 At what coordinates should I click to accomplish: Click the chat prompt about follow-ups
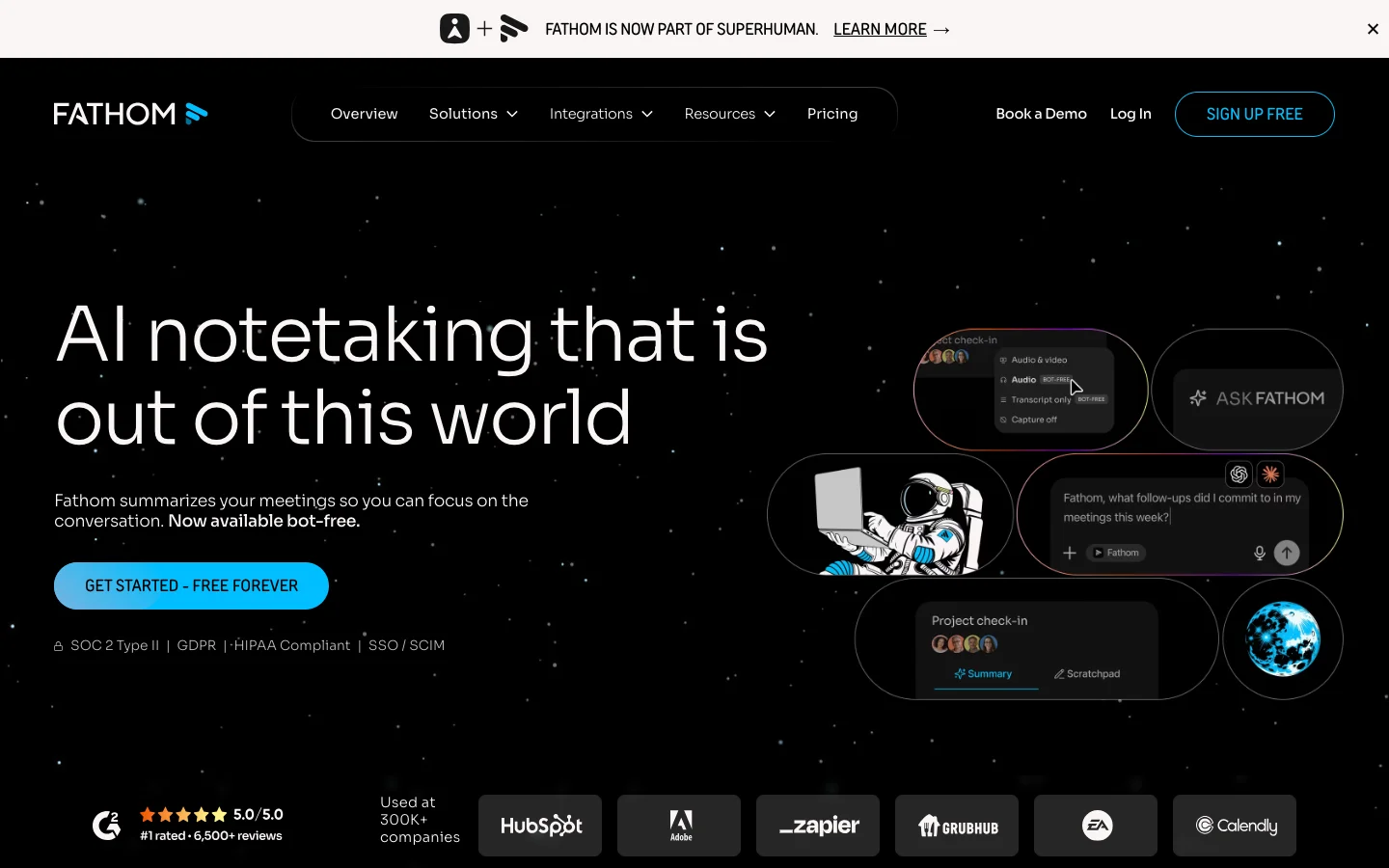pos(1182,507)
